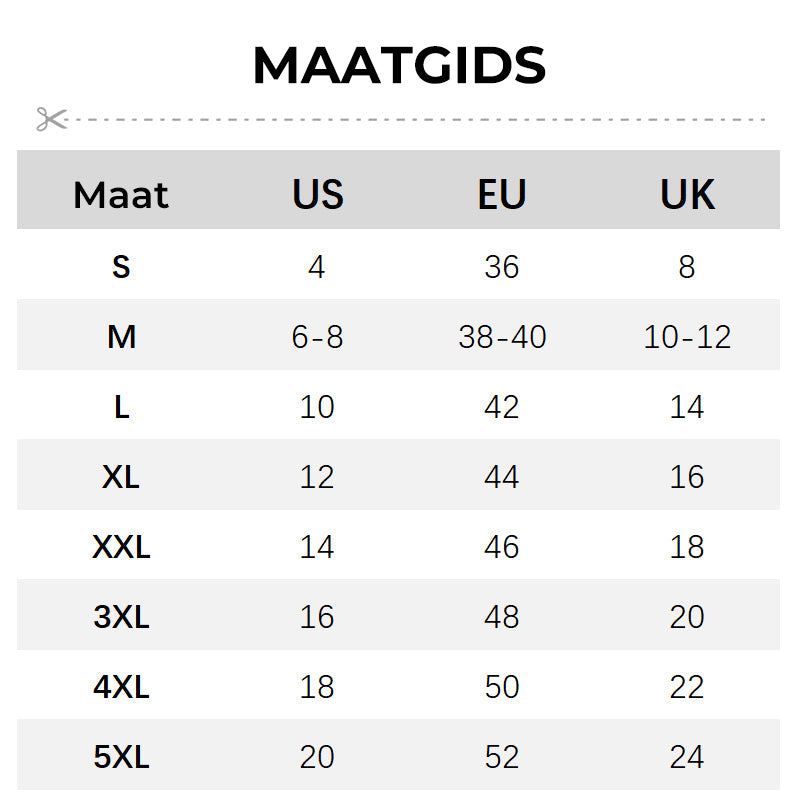800x800 pixels.
Task: Click size M row label
Action: pos(121,337)
